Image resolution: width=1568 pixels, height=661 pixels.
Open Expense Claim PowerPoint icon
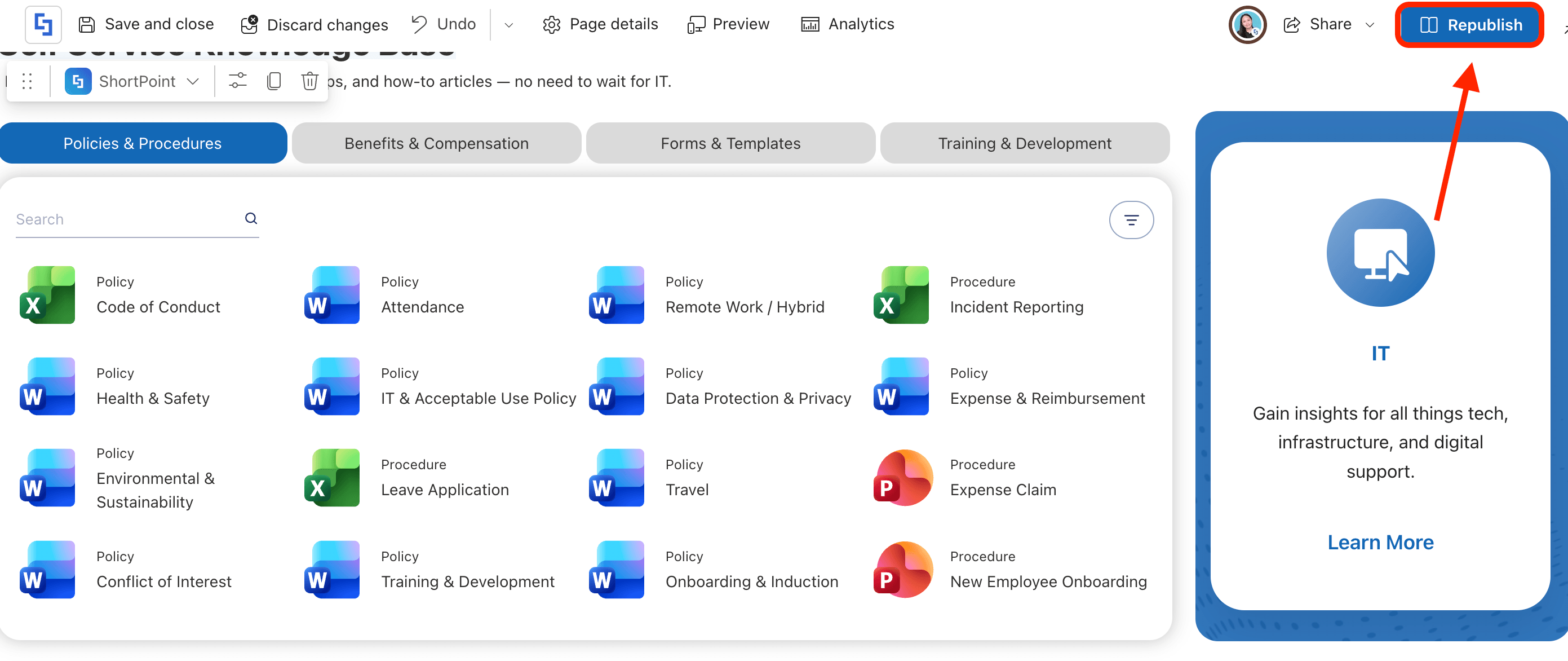903,478
